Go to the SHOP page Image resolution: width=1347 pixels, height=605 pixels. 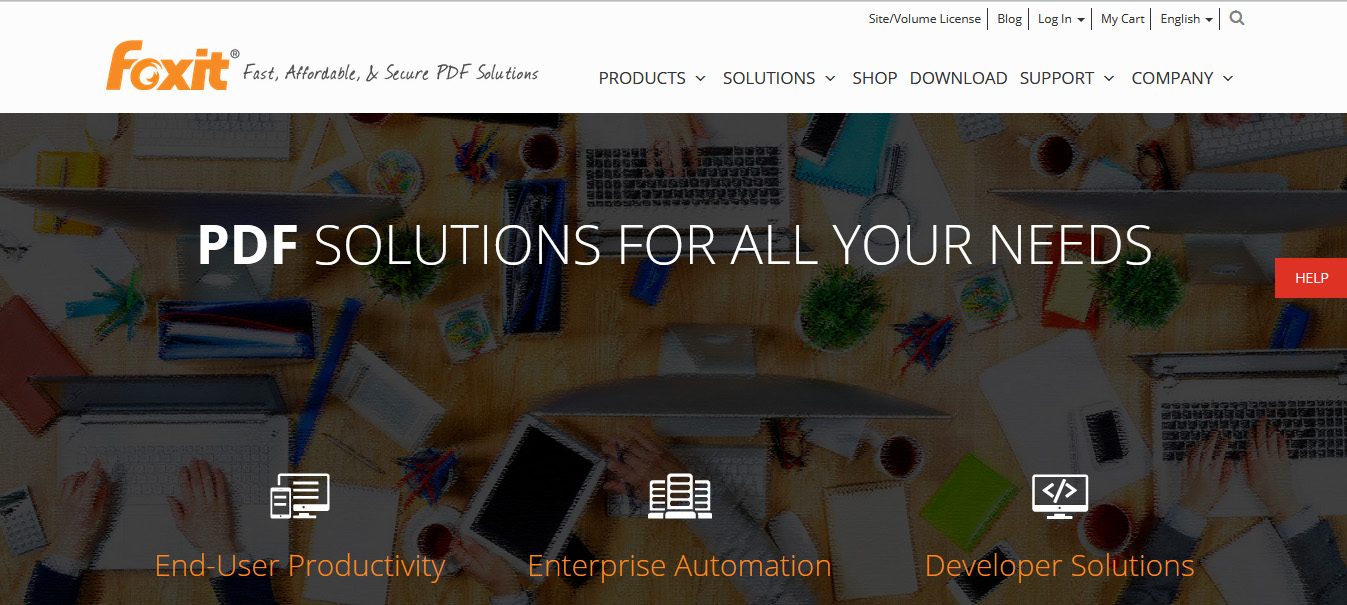pos(875,78)
